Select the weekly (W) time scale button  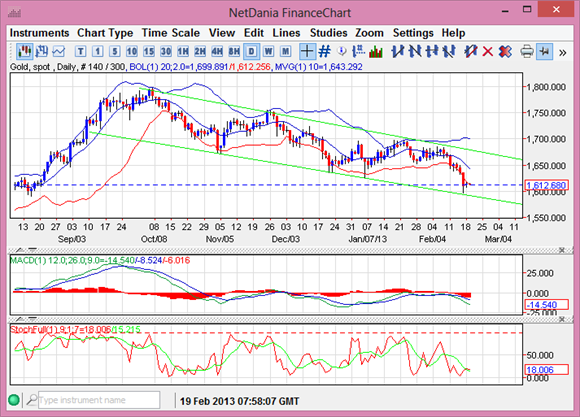[x=268, y=51]
